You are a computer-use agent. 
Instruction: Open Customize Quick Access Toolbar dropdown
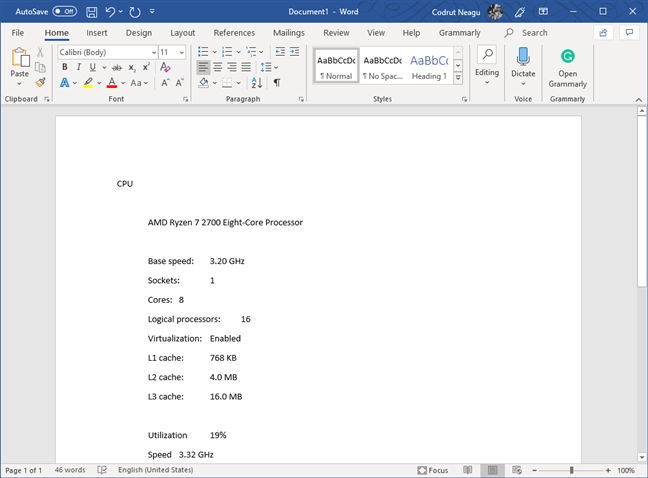[x=152, y=12]
